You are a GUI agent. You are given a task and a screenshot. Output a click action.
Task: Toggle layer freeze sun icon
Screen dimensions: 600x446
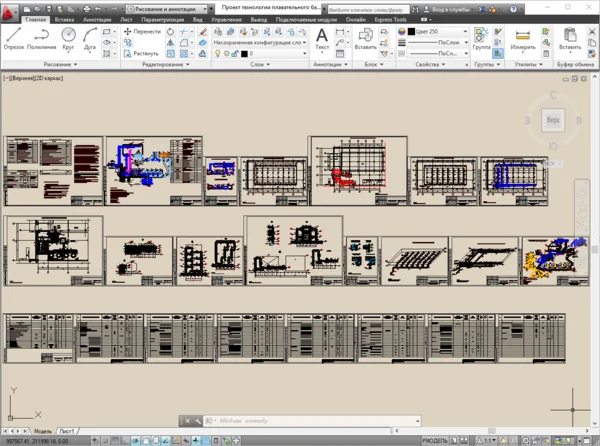pos(227,54)
